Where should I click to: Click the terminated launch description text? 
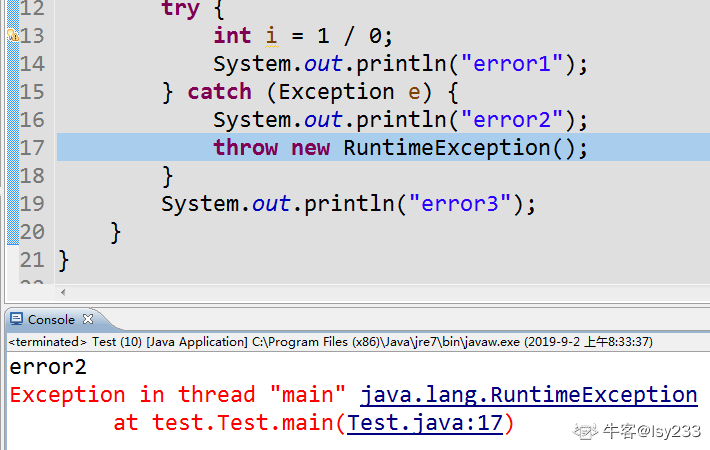click(x=331, y=342)
